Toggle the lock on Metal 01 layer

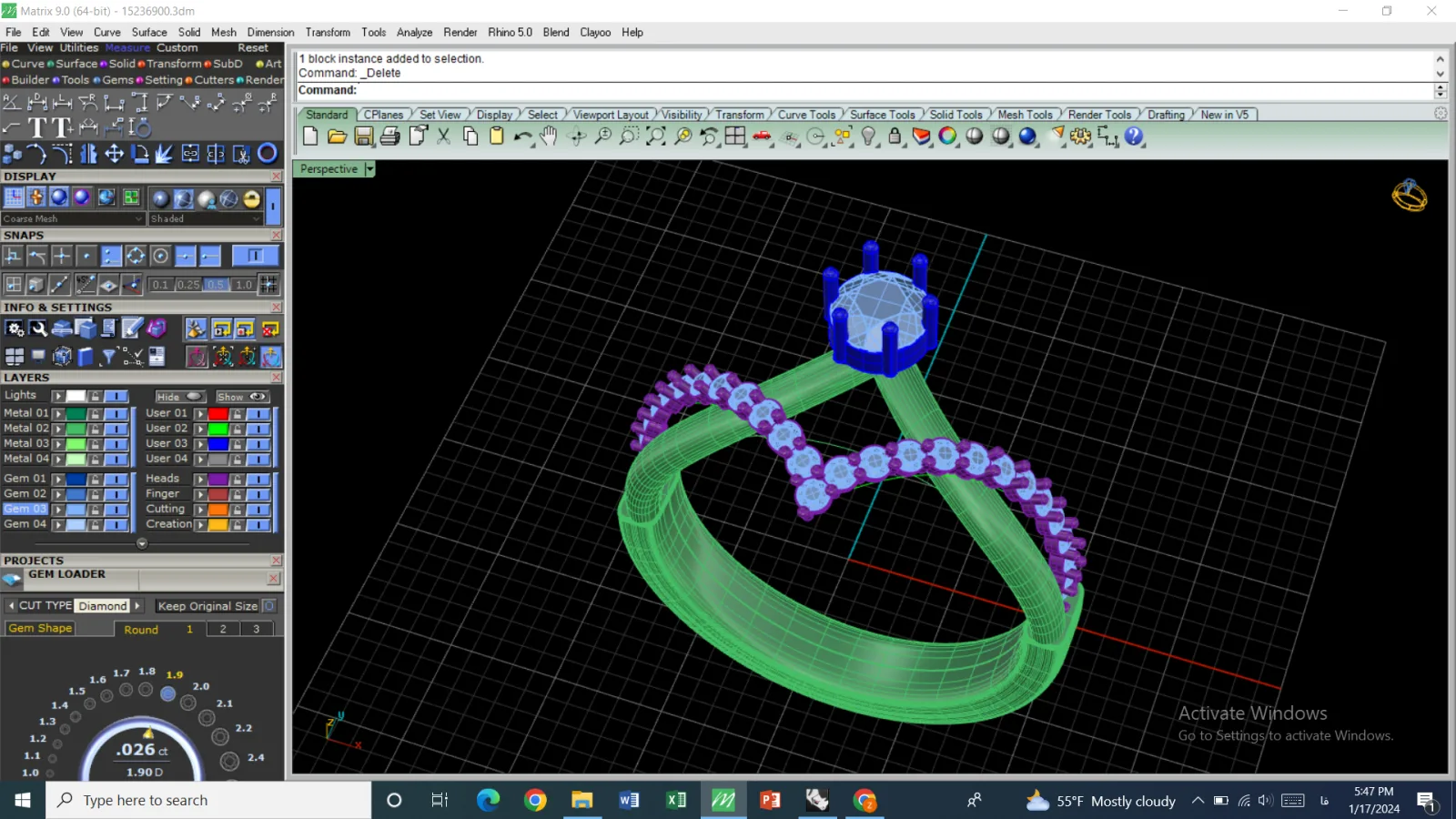coord(95,414)
